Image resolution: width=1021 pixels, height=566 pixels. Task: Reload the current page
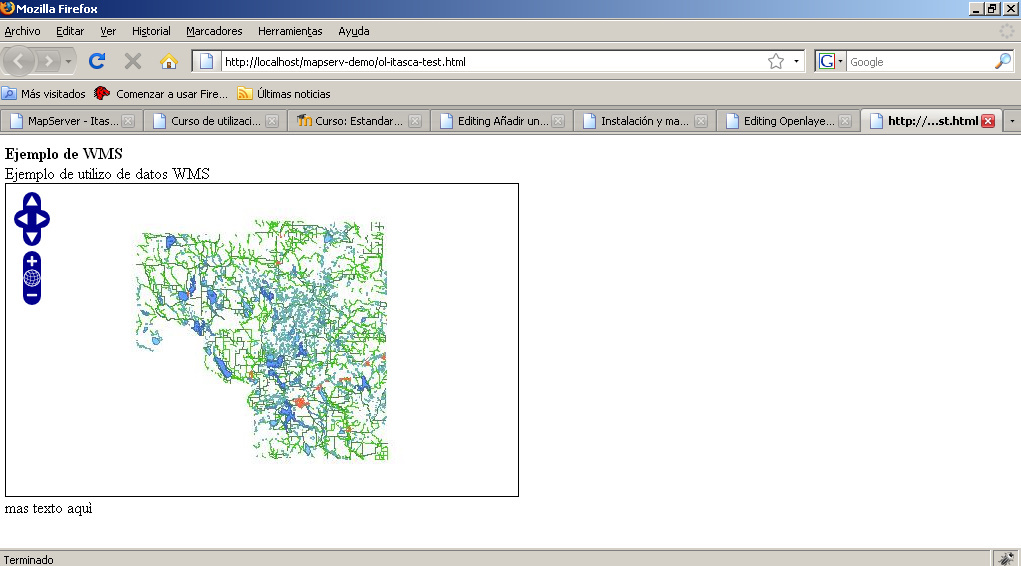pyautogui.click(x=97, y=62)
